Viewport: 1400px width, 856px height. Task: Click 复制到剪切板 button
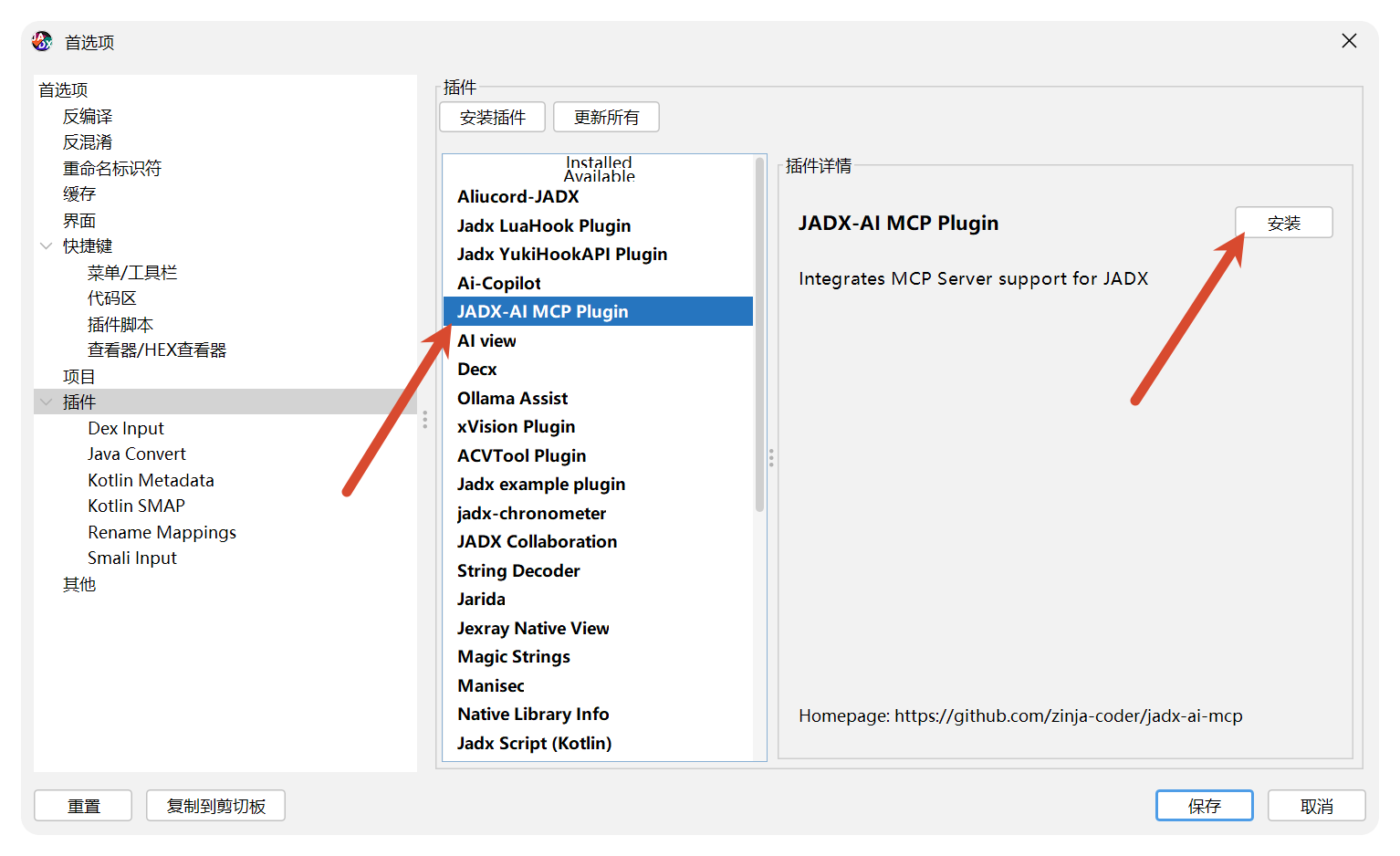pyautogui.click(x=215, y=806)
